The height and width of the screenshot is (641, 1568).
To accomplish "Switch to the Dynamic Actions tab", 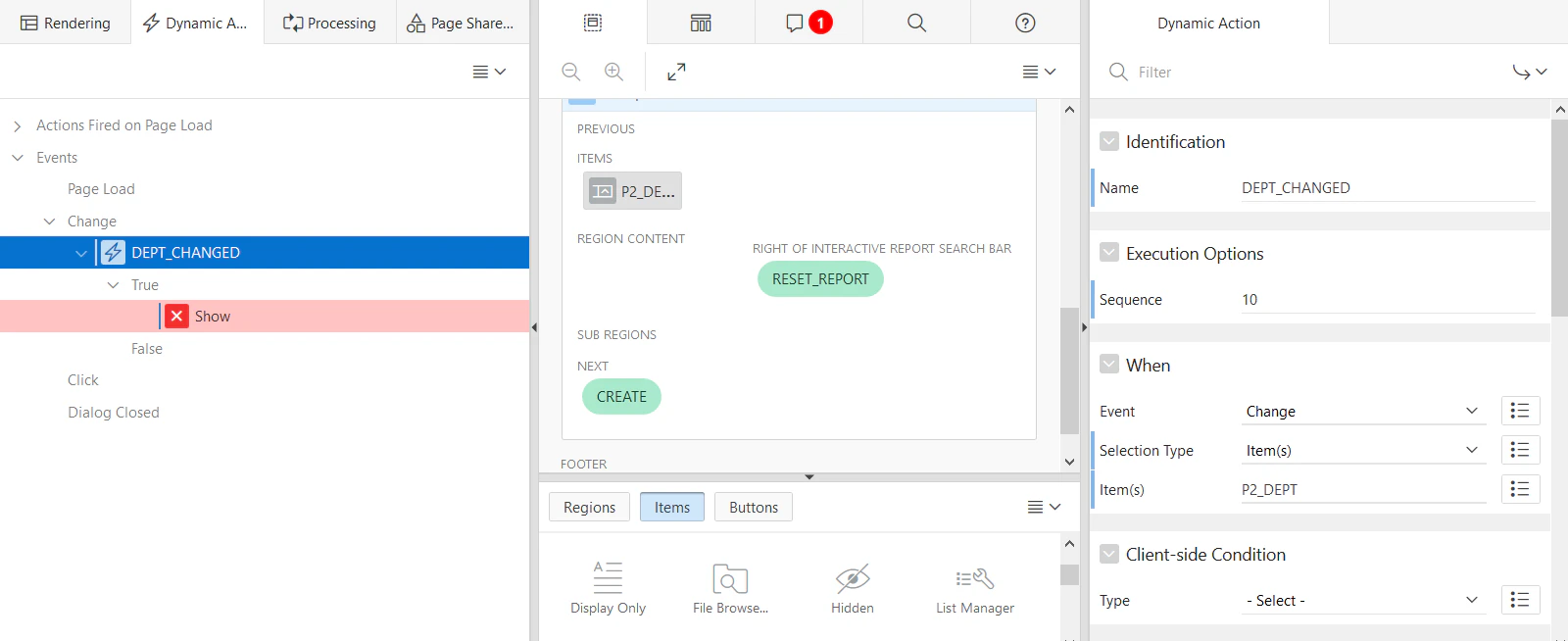I will click(196, 23).
